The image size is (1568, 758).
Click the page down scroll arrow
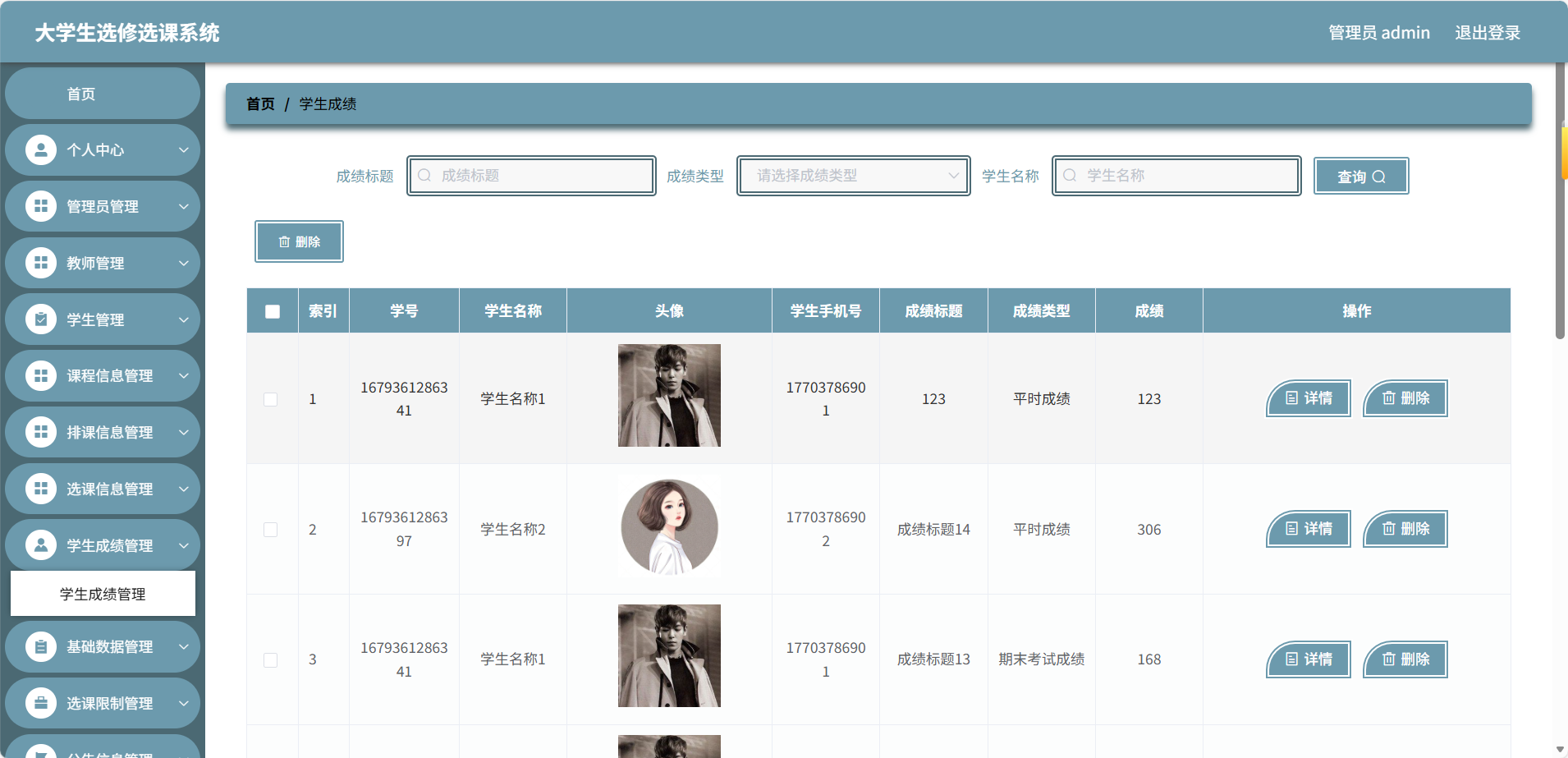click(x=1560, y=750)
